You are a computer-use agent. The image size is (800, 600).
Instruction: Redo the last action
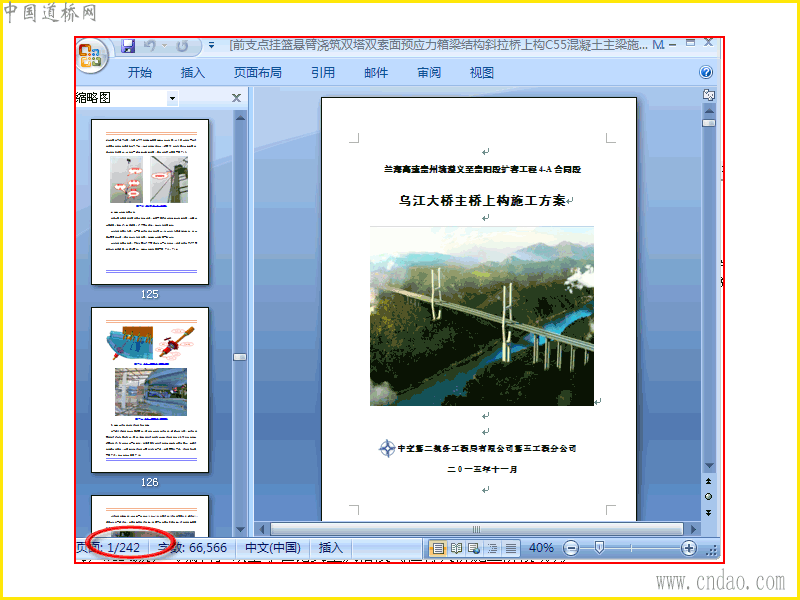(182, 46)
